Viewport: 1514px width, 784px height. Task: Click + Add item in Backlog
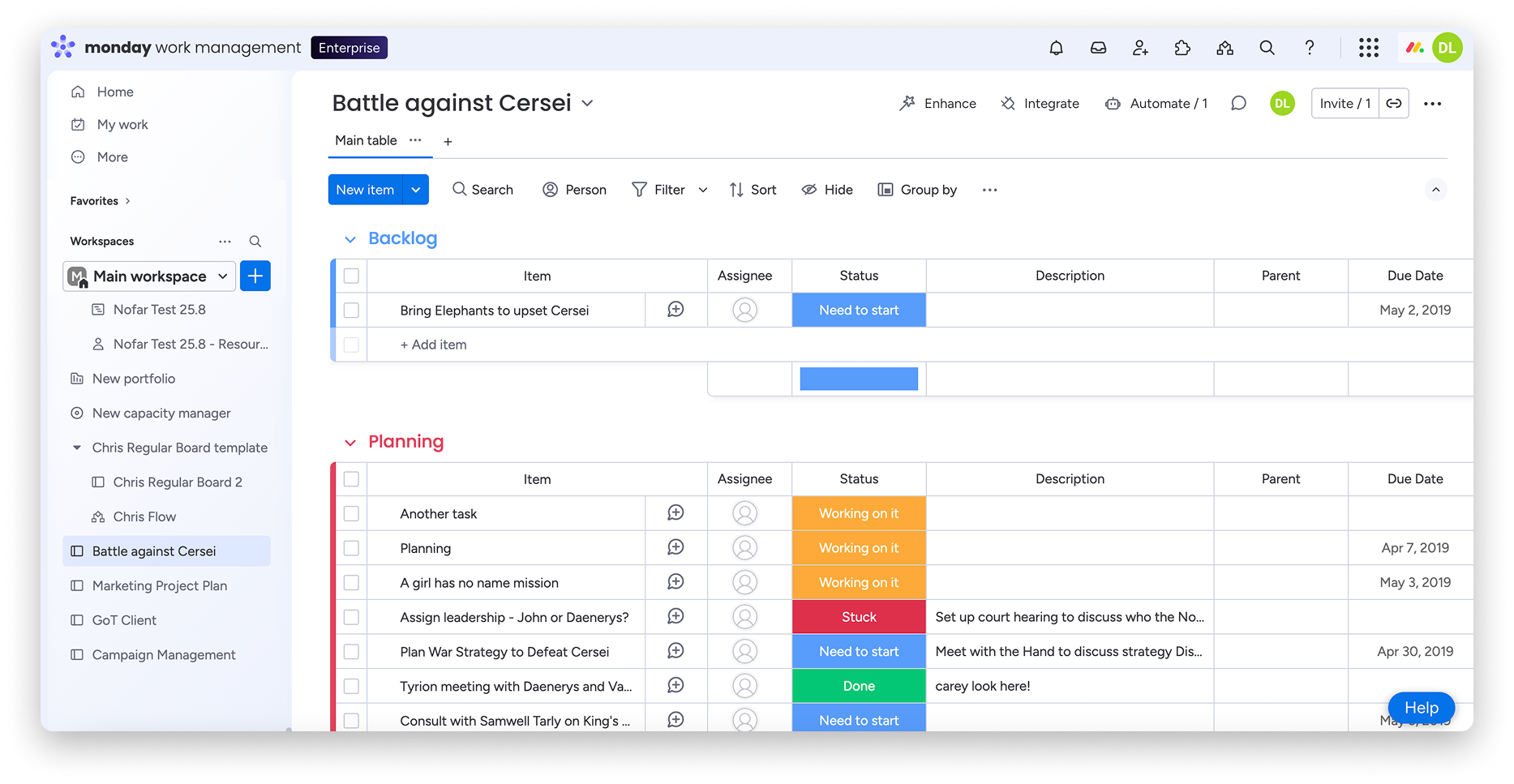point(433,345)
